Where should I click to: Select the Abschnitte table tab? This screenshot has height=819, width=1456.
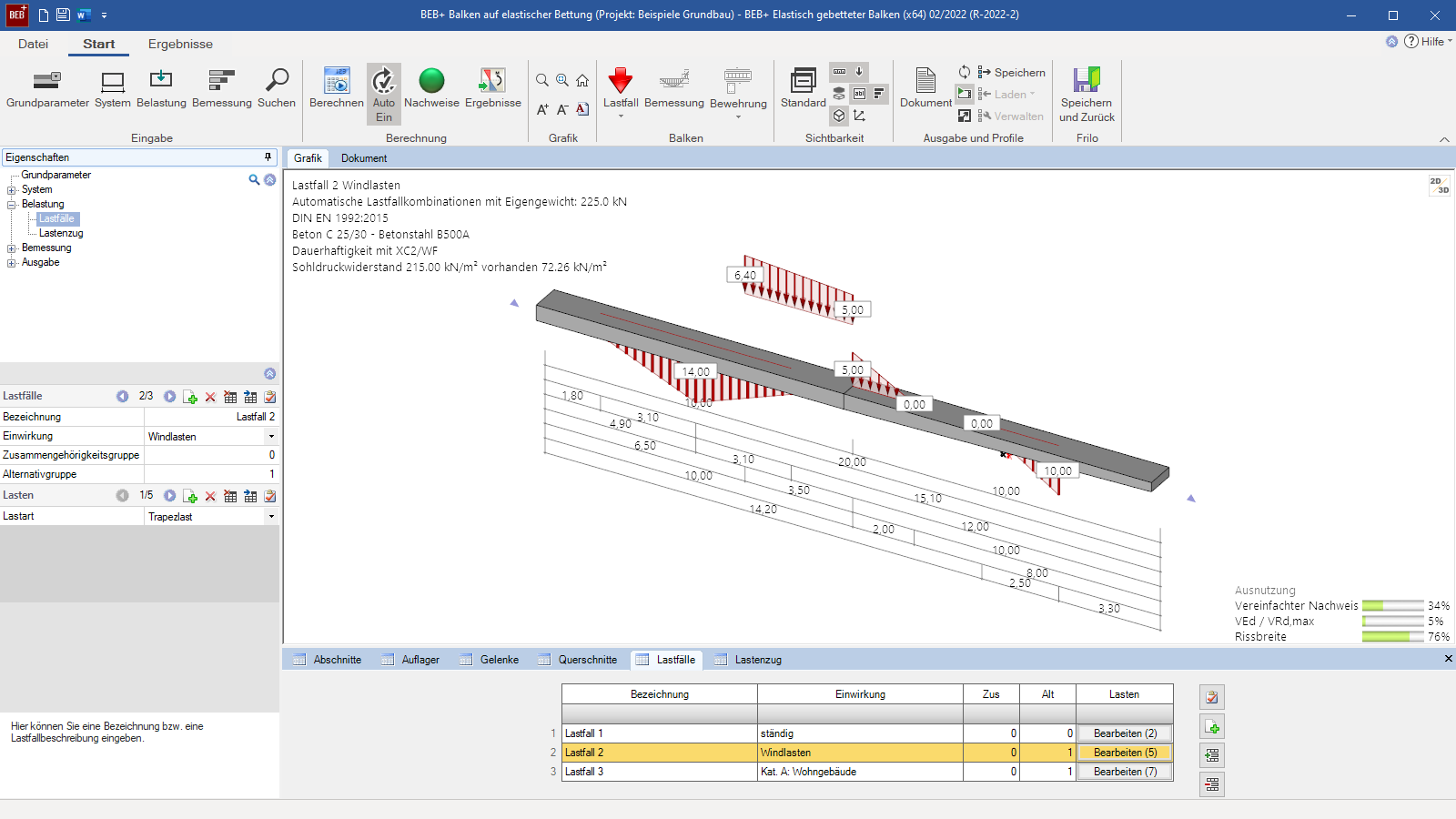pyautogui.click(x=328, y=660)
